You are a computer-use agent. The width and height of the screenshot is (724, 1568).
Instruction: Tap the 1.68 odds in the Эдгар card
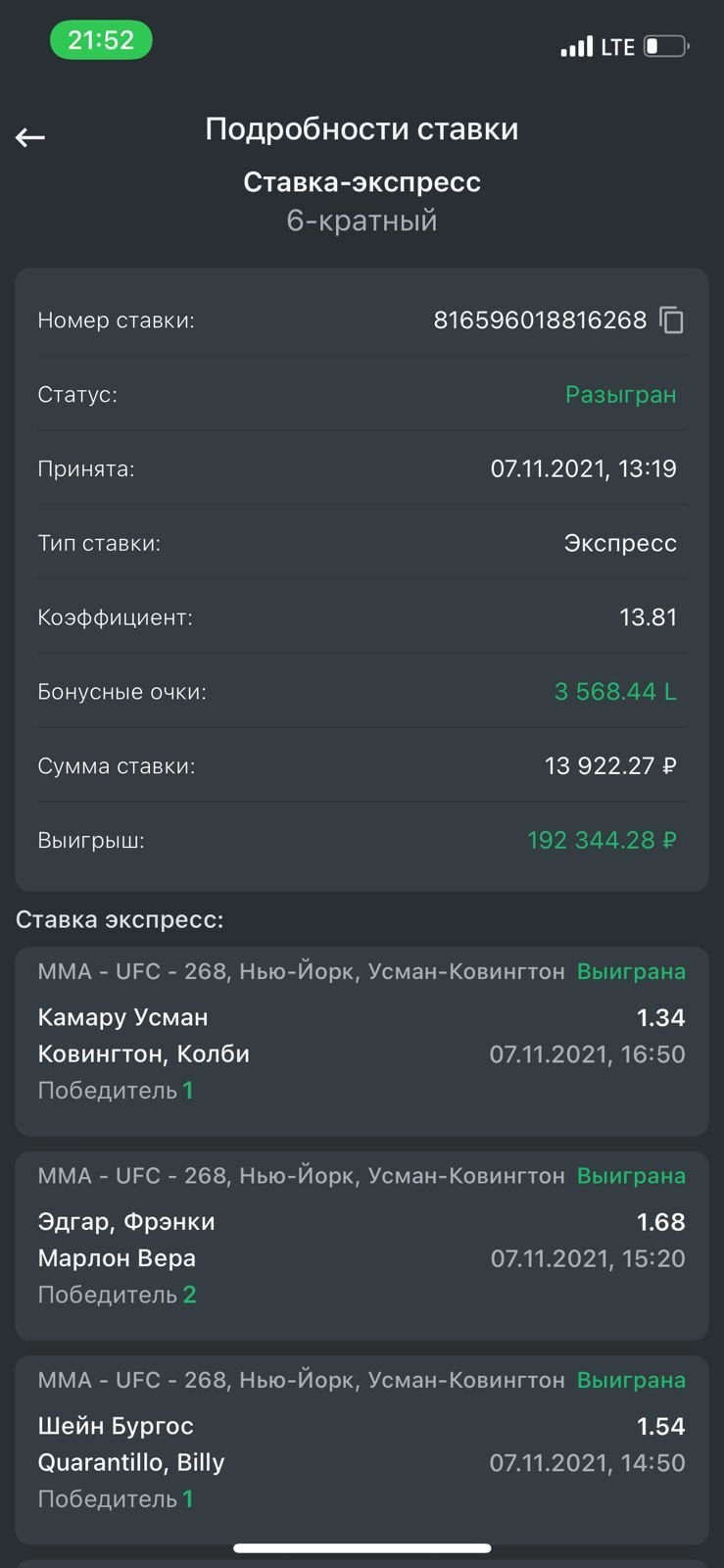pyautogui.click(x=660, y=1222)
